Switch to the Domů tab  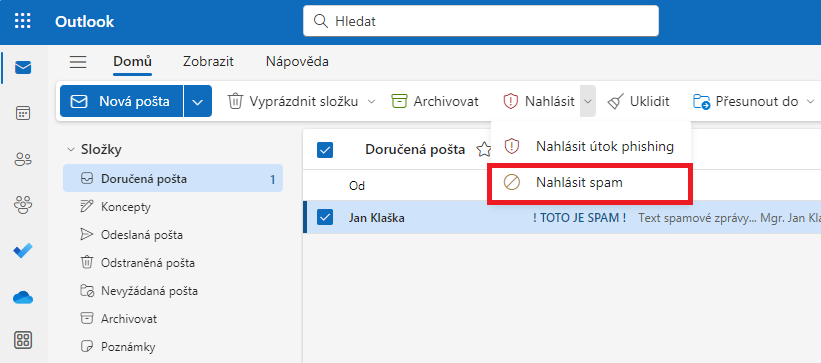click(x=132, y=62)
